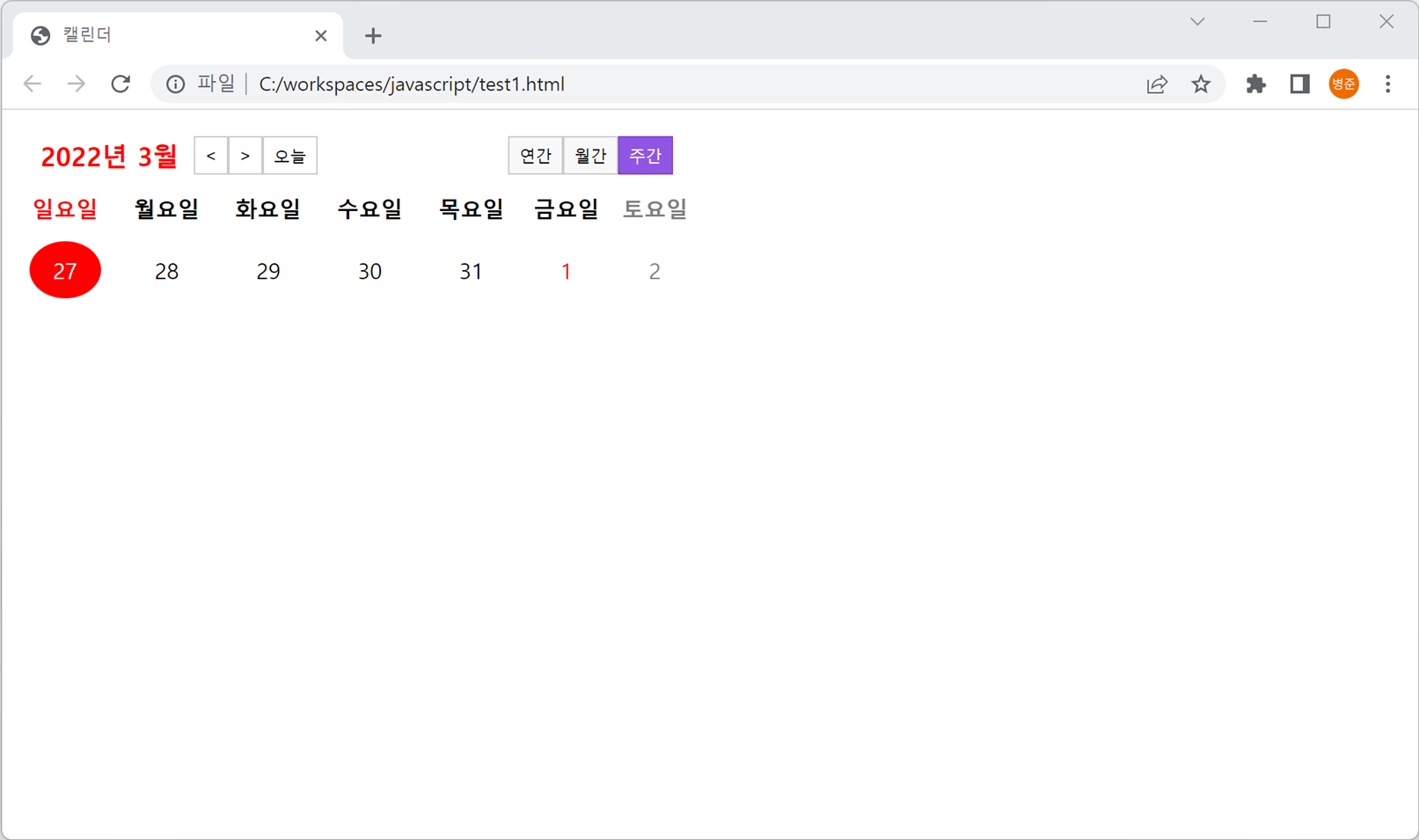Viewport: 1419px width, 840px height.
Task: Select the gray date 2 on Saturday
Action: pyautogui.click(x=655, y=272)
